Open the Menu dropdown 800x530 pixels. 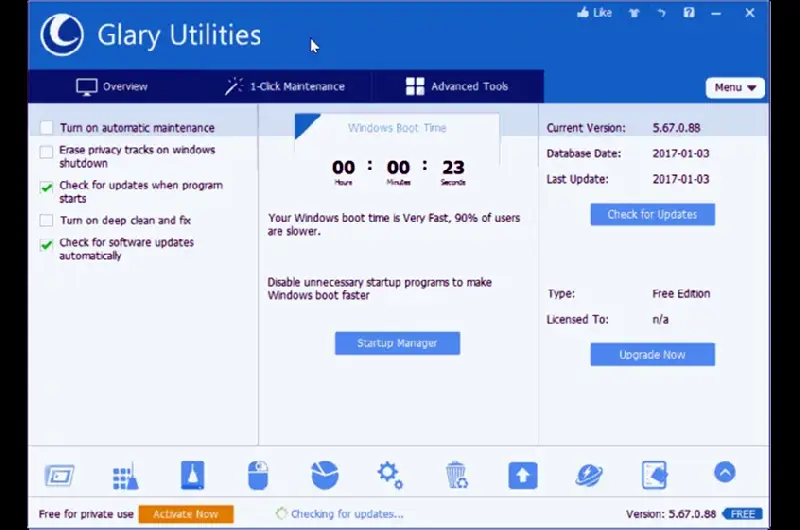(735, 87)
